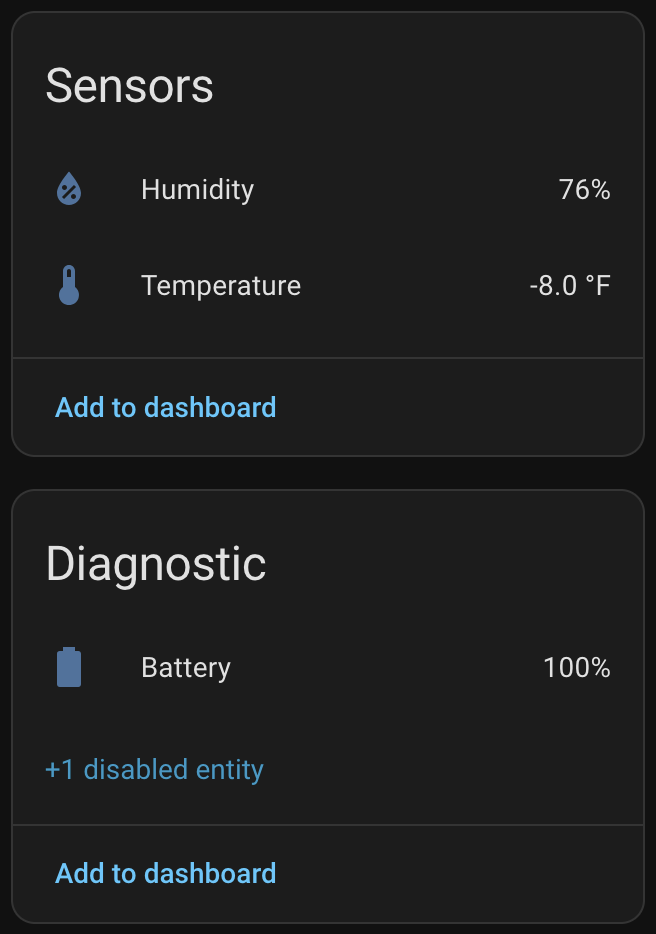Click the Battery level icon
This screenshot has width=656, height=934.
69,667
